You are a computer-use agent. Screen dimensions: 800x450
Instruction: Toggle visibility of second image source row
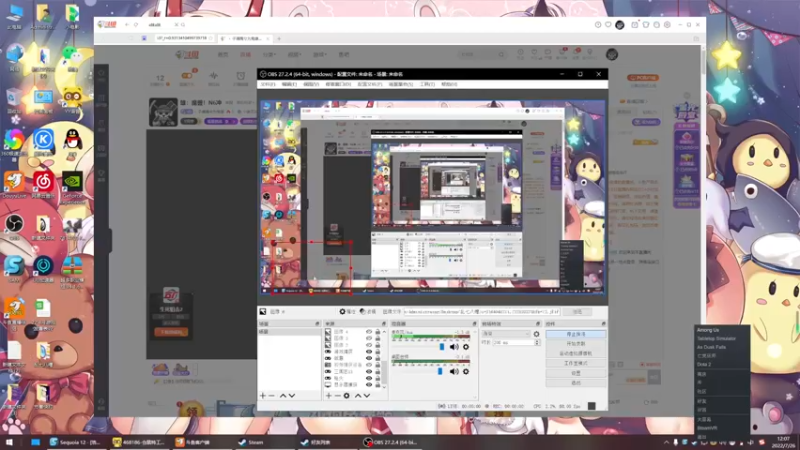[369, 338]
